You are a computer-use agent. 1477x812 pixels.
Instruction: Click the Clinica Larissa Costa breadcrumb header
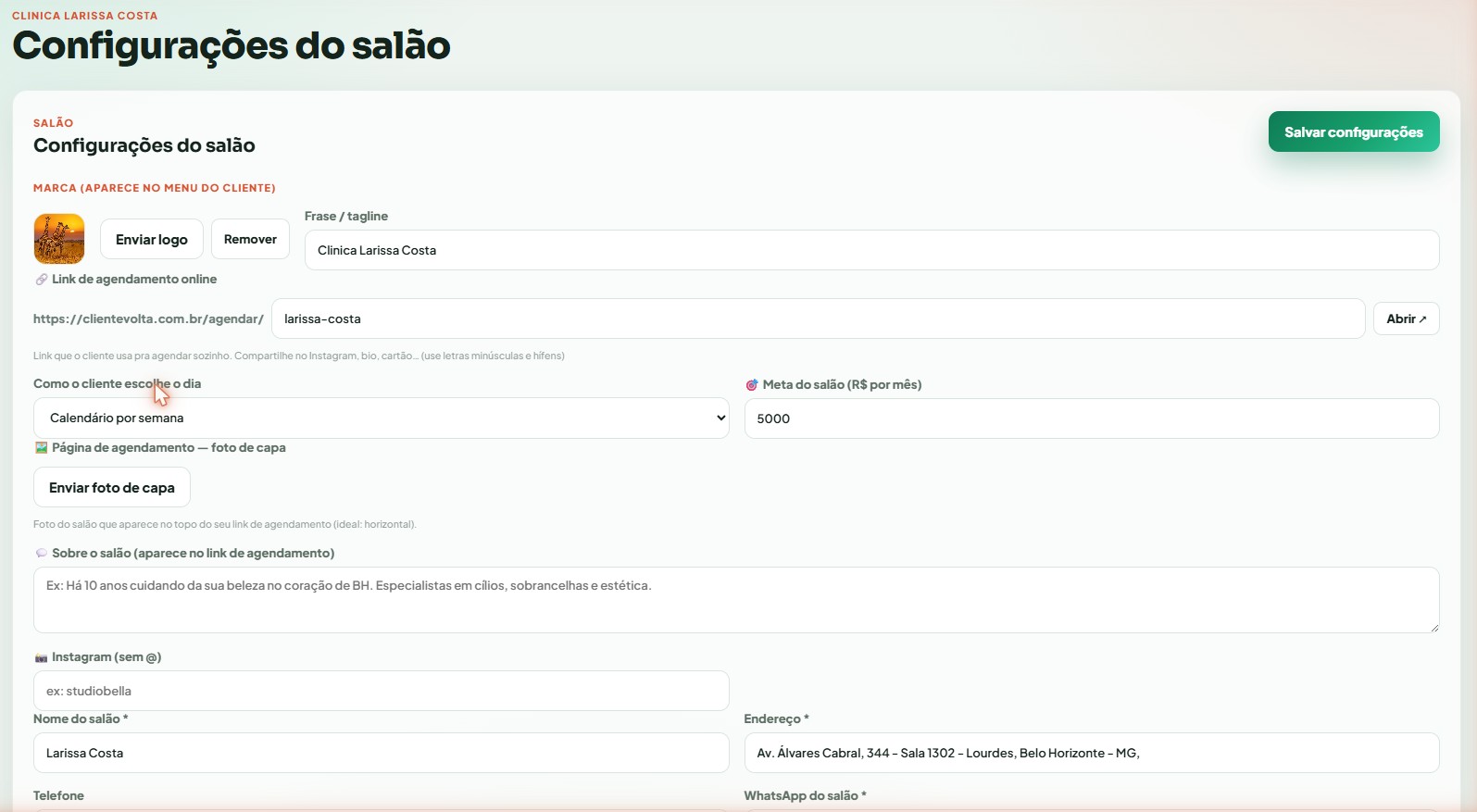tap(84, 16)
